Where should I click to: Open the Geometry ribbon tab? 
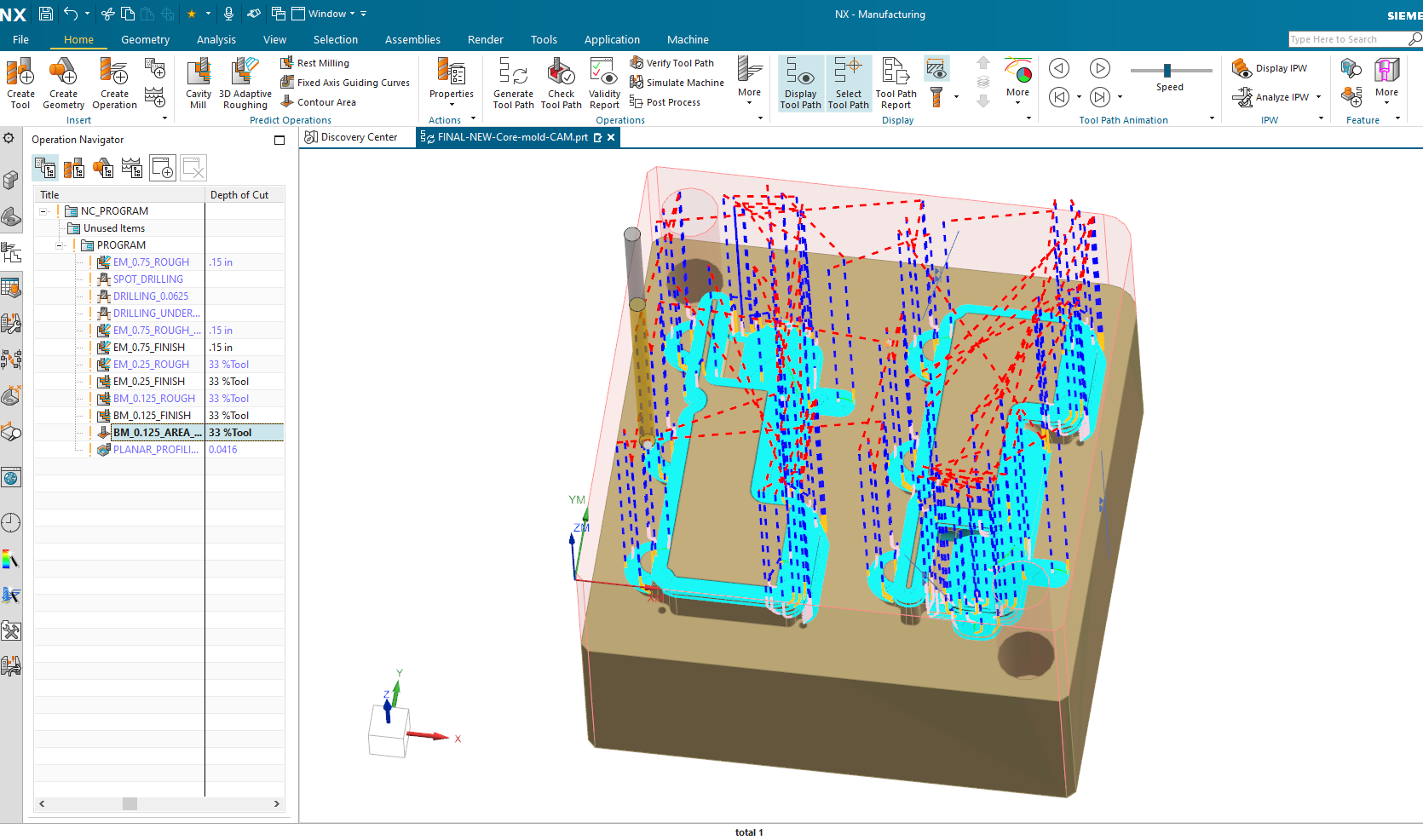[x=145, y=39]
